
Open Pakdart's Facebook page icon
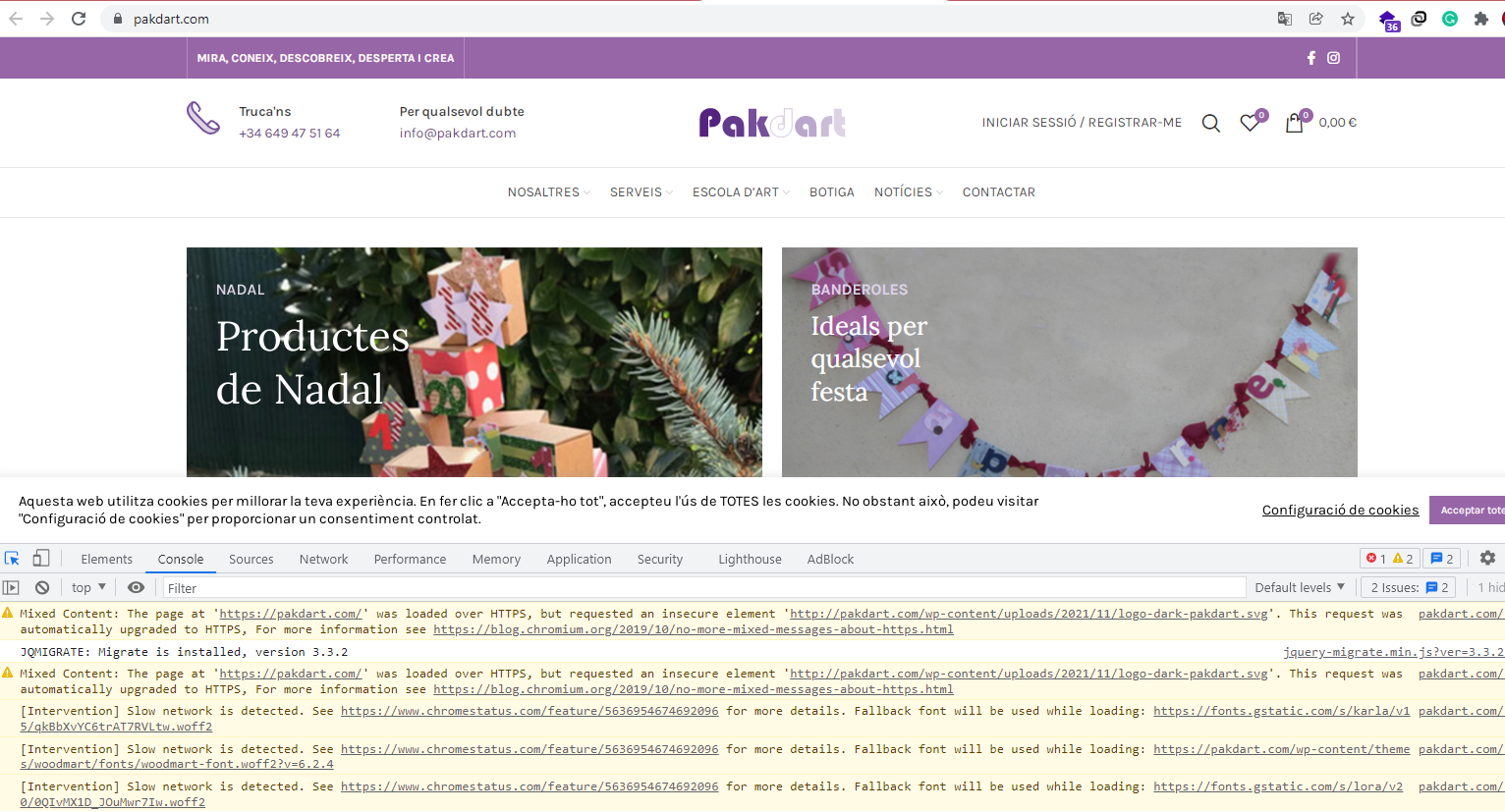coord(1311,58)
